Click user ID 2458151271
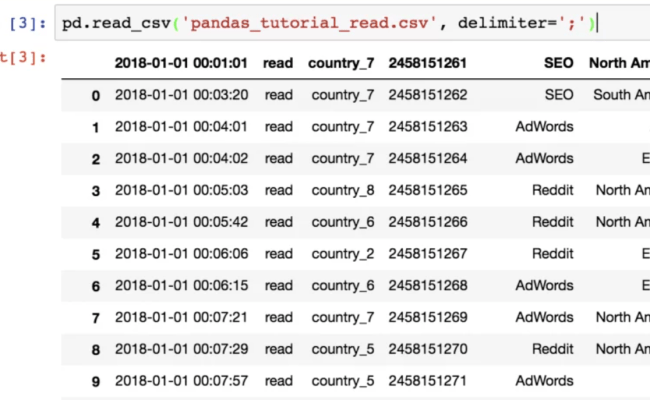Viewport: 650px width, 400px height. coord(428,381)
